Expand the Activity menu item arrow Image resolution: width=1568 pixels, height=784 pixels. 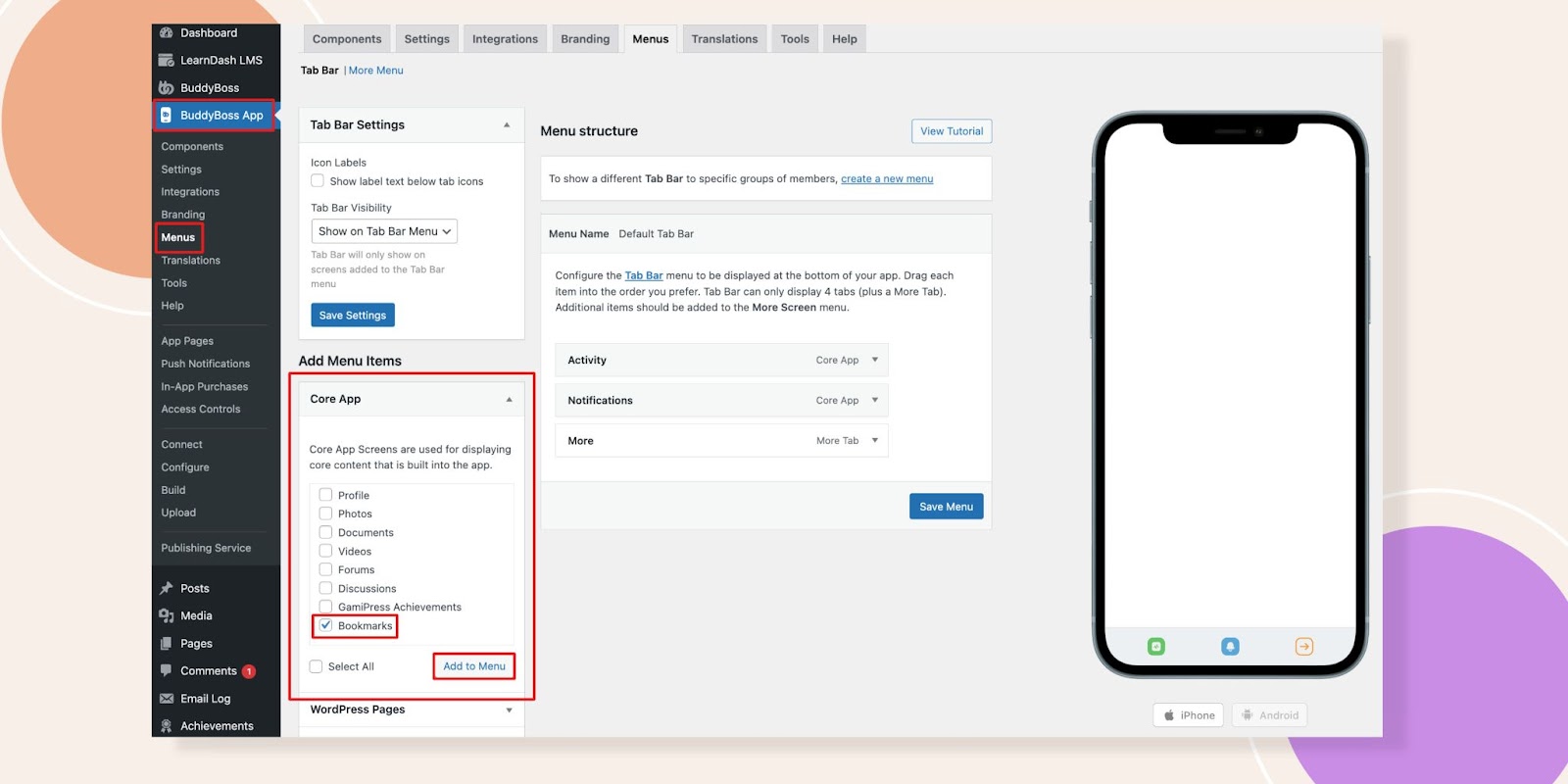tap(875, 360)
